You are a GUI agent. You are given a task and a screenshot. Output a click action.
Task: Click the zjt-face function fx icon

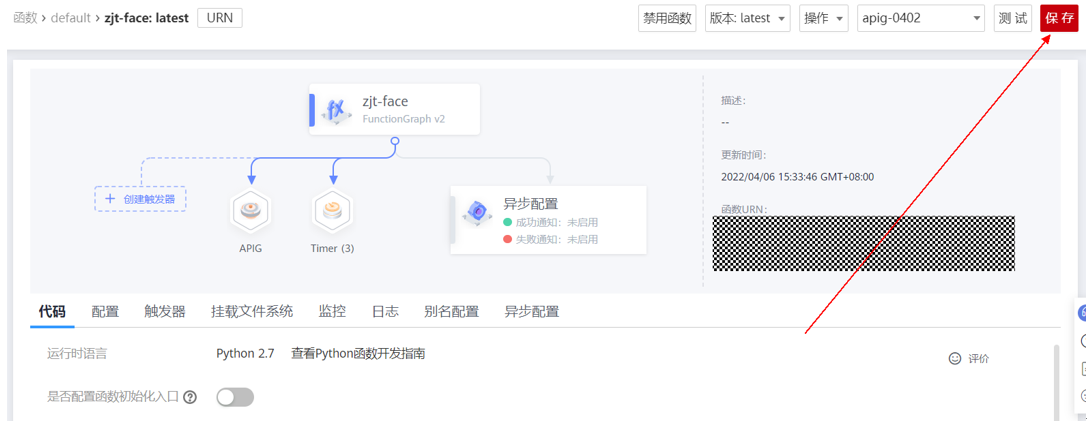click(x=336, y=109)
